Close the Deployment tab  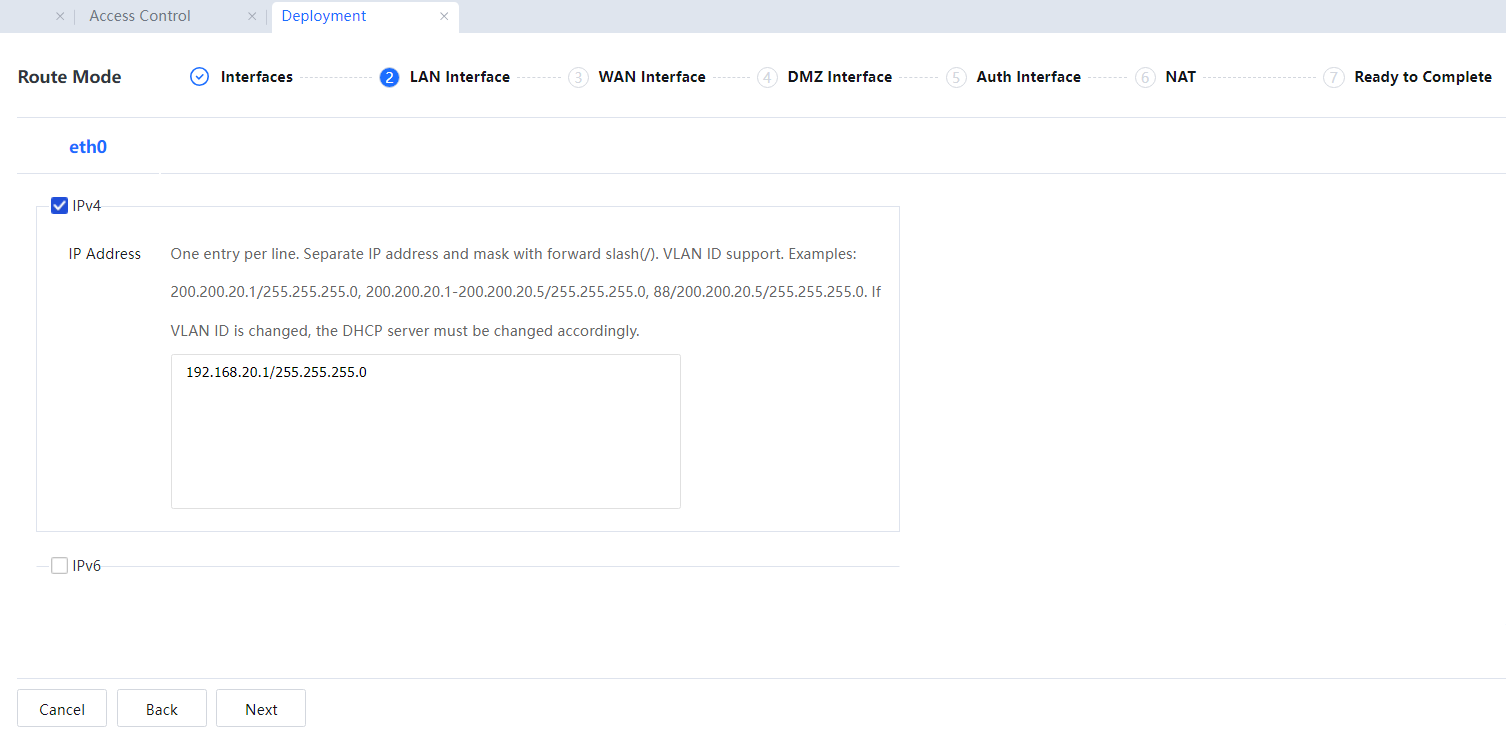(x=444, y=16)
